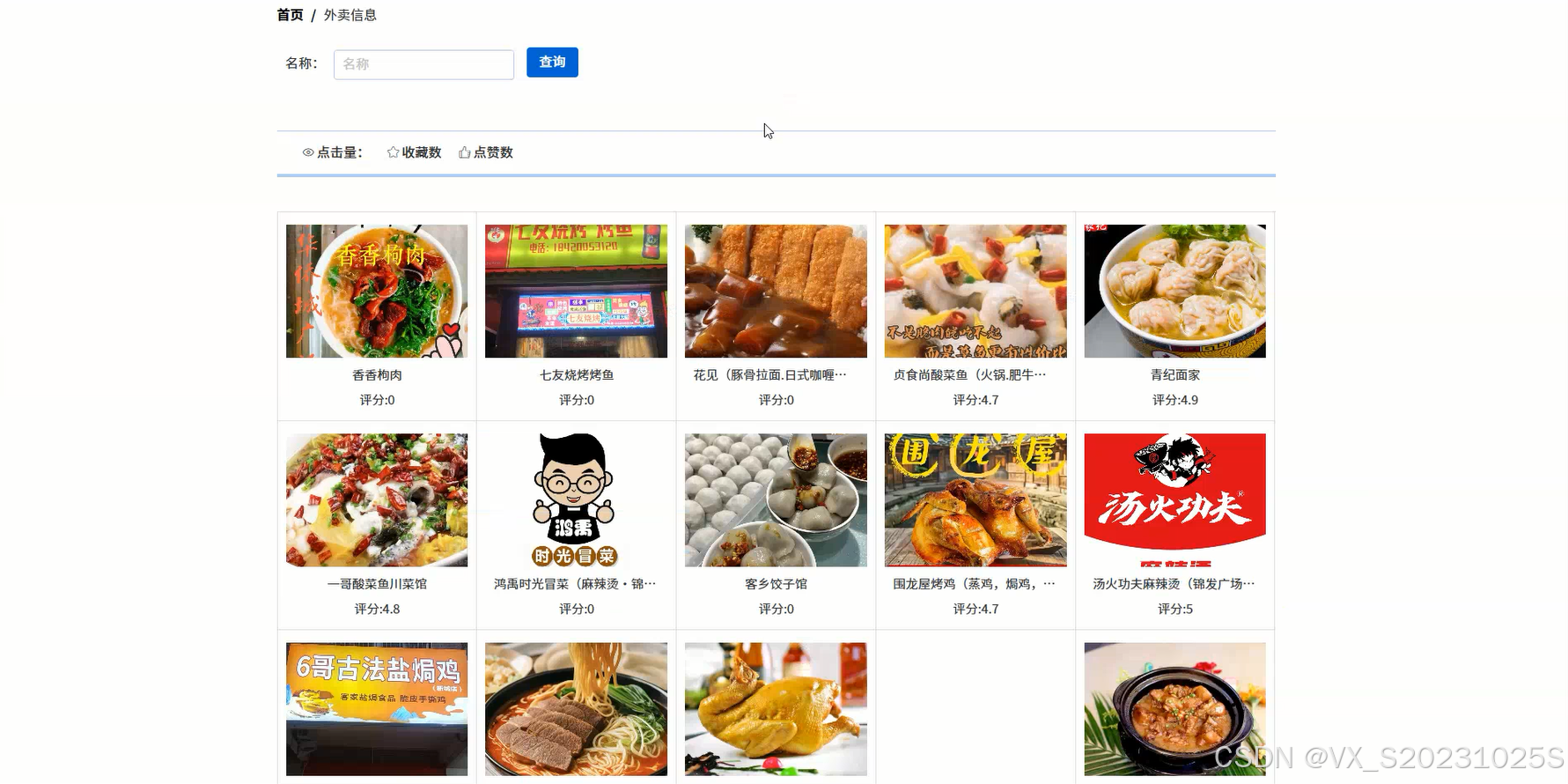Open the beef noodle soup image
Image resolution: width=1568 pixels, height=784 pixels.
[x=576, y=709]
